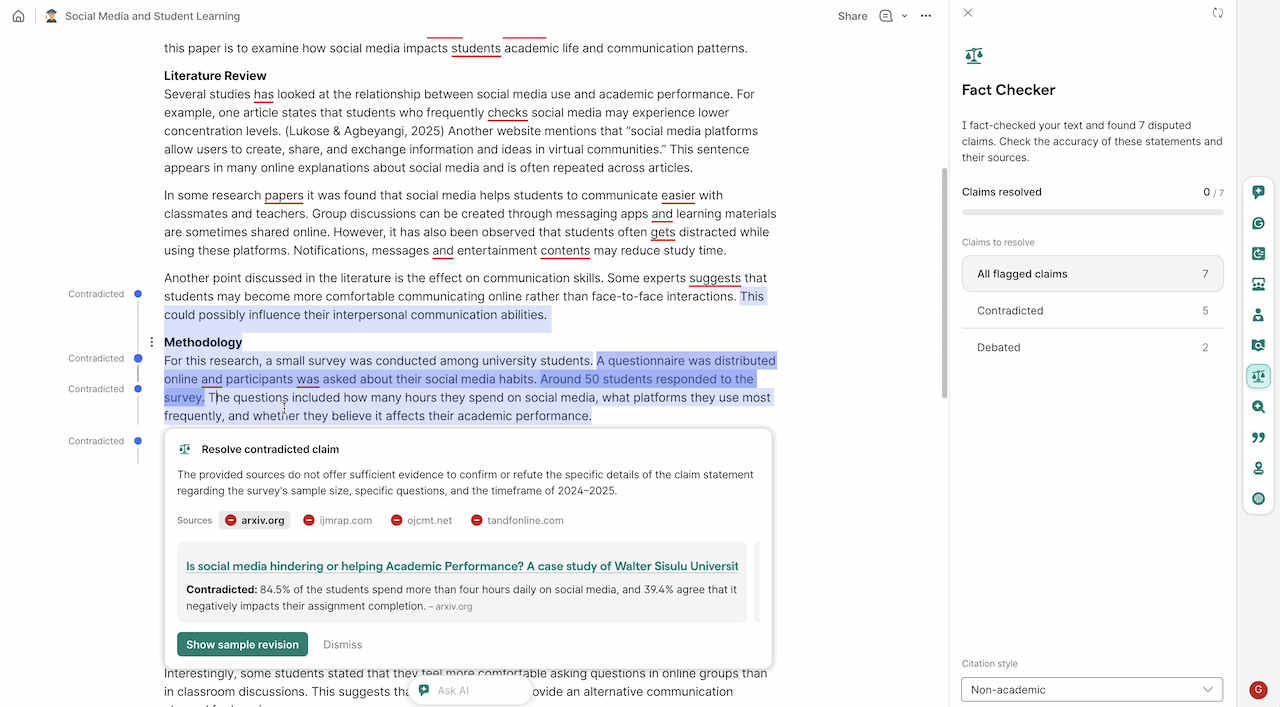The image size is (1280, 707).
Task: Open the comment bubble tool atop the right sidebar
Action: coord(1258,192)
